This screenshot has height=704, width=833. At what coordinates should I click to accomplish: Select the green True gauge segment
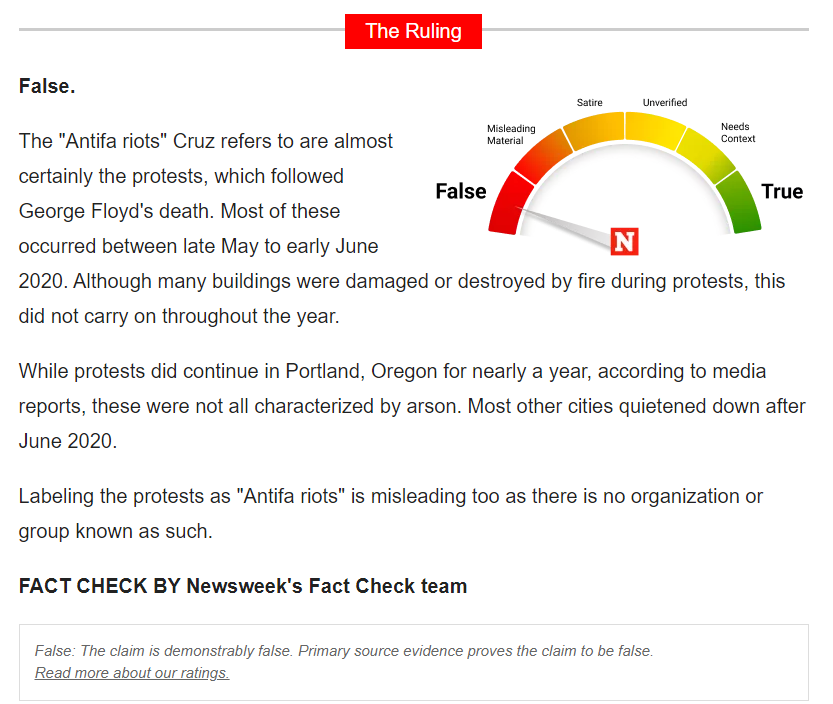pyautogui.click(x=740, y=203)
